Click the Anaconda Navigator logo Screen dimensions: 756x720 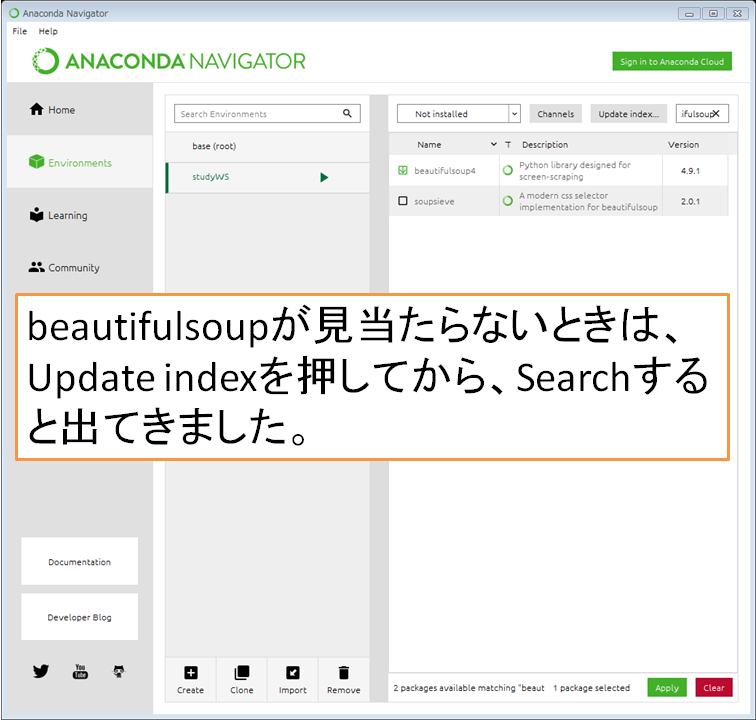(x=169, y=61)
